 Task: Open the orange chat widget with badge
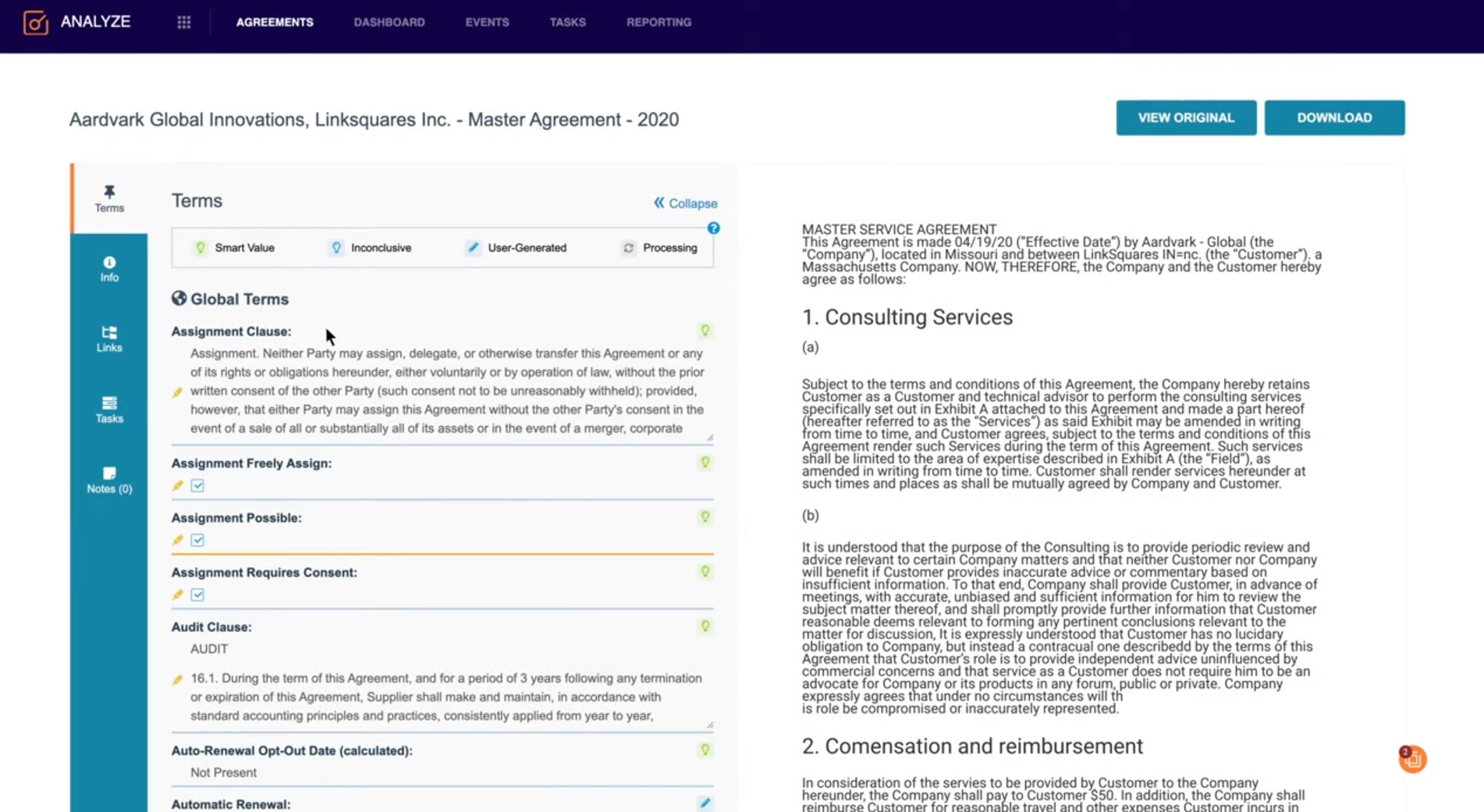1412,759
